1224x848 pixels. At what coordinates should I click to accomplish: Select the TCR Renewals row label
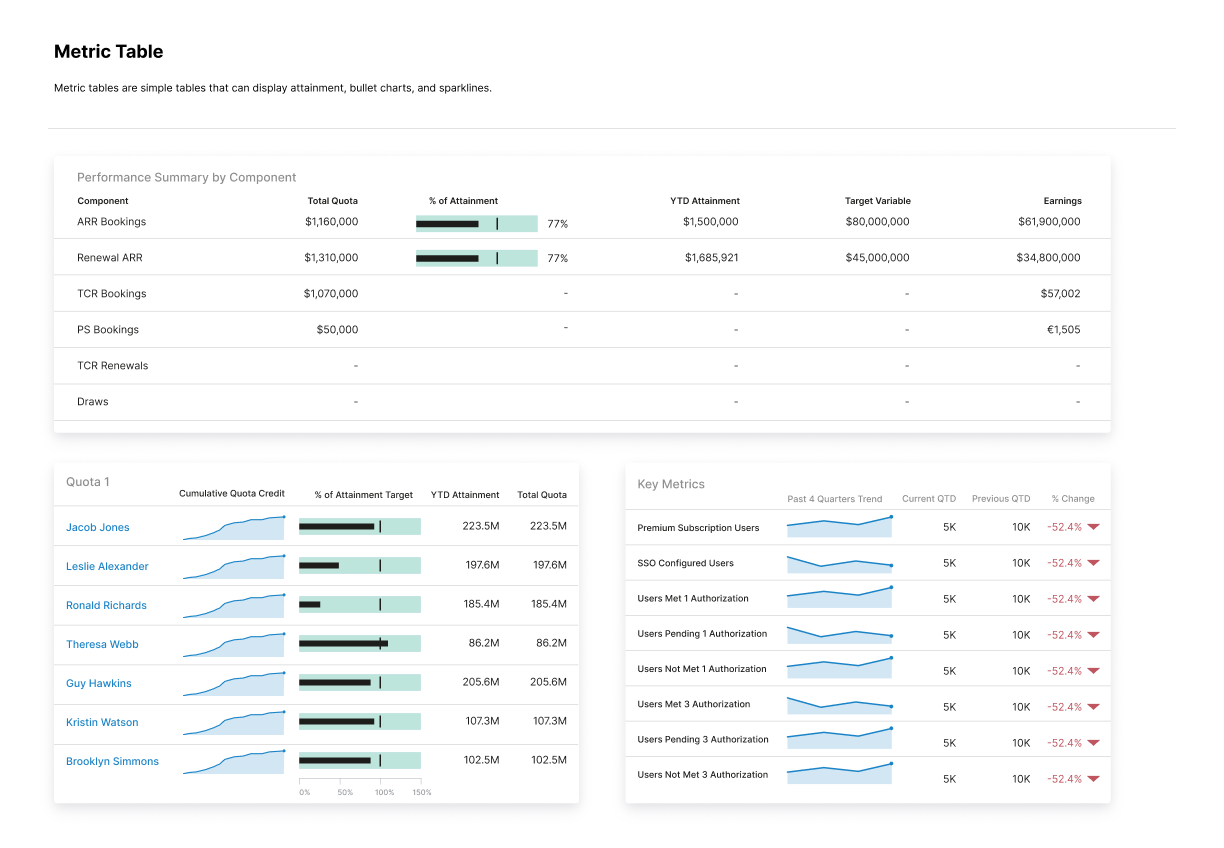tap(113, 366)
